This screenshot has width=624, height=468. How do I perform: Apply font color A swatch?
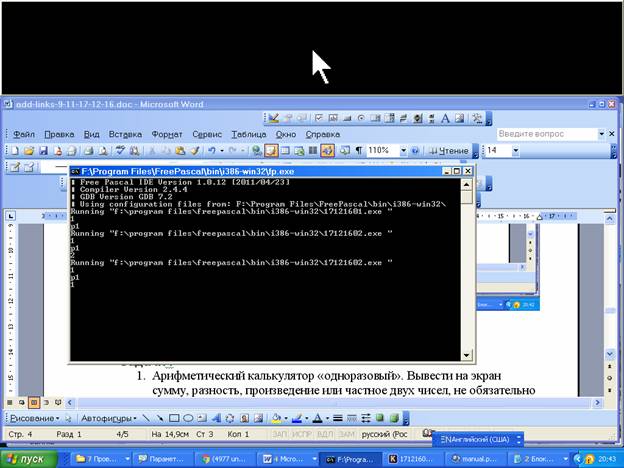(318, 418)
